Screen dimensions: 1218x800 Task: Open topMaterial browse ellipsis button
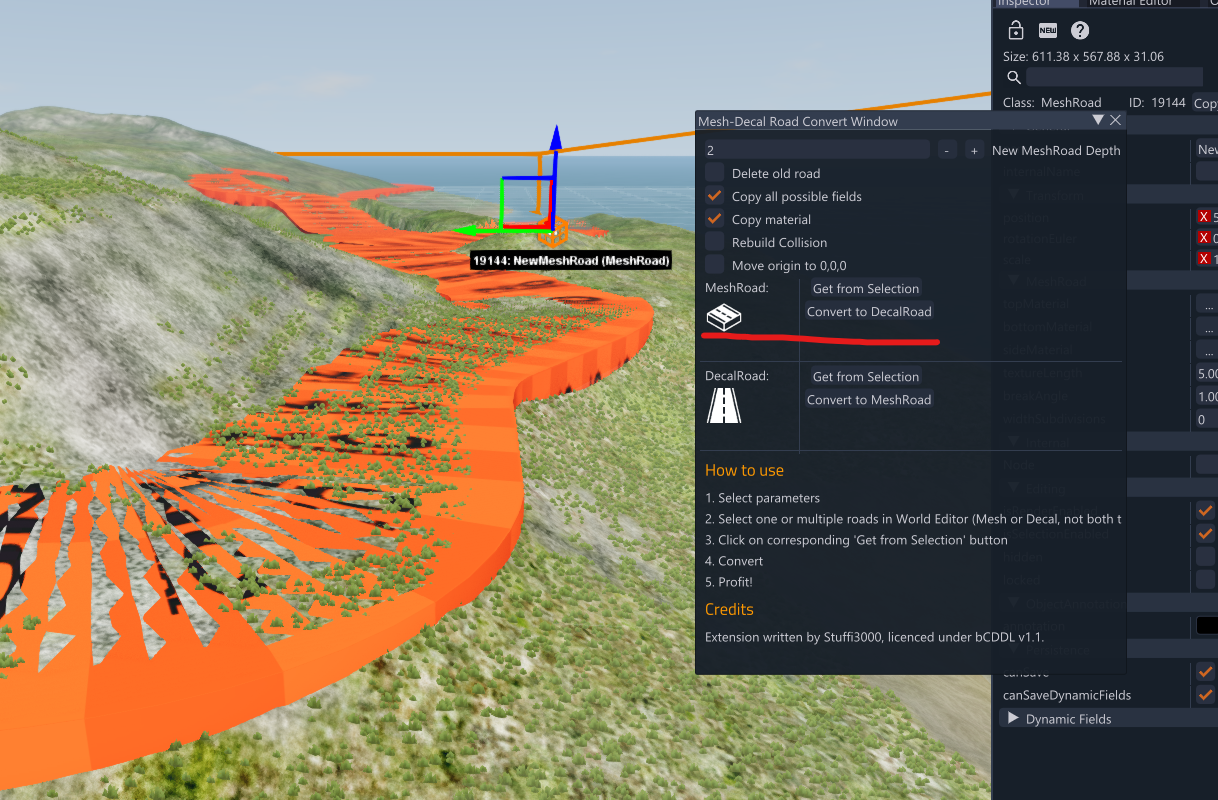[1207, 305]
